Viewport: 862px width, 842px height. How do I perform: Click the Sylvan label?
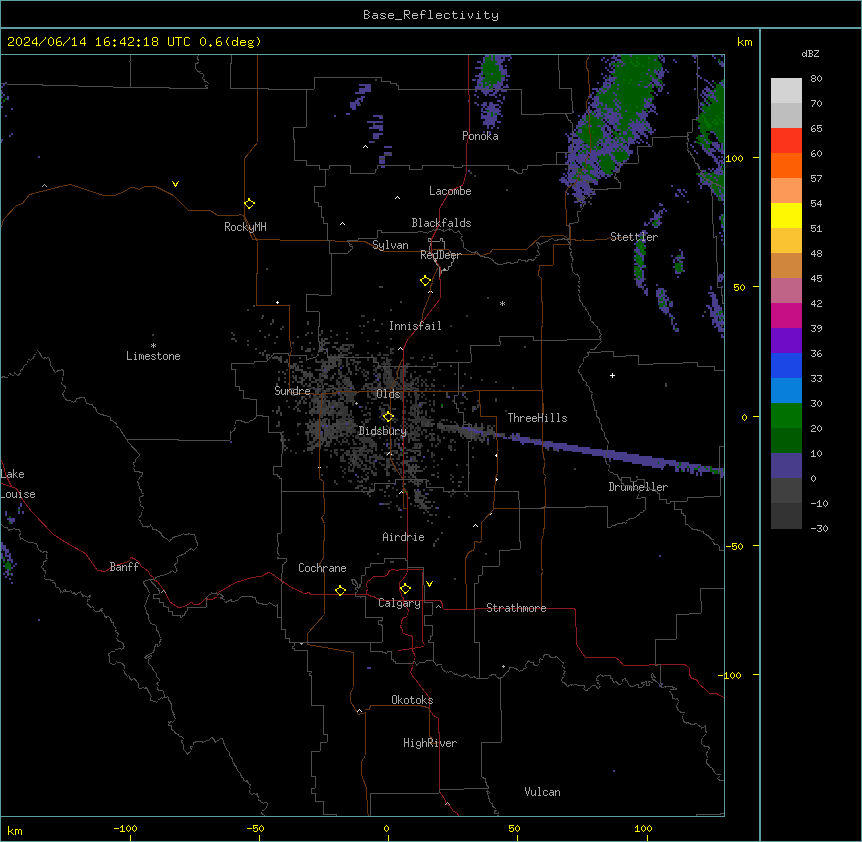click(390, 245)
